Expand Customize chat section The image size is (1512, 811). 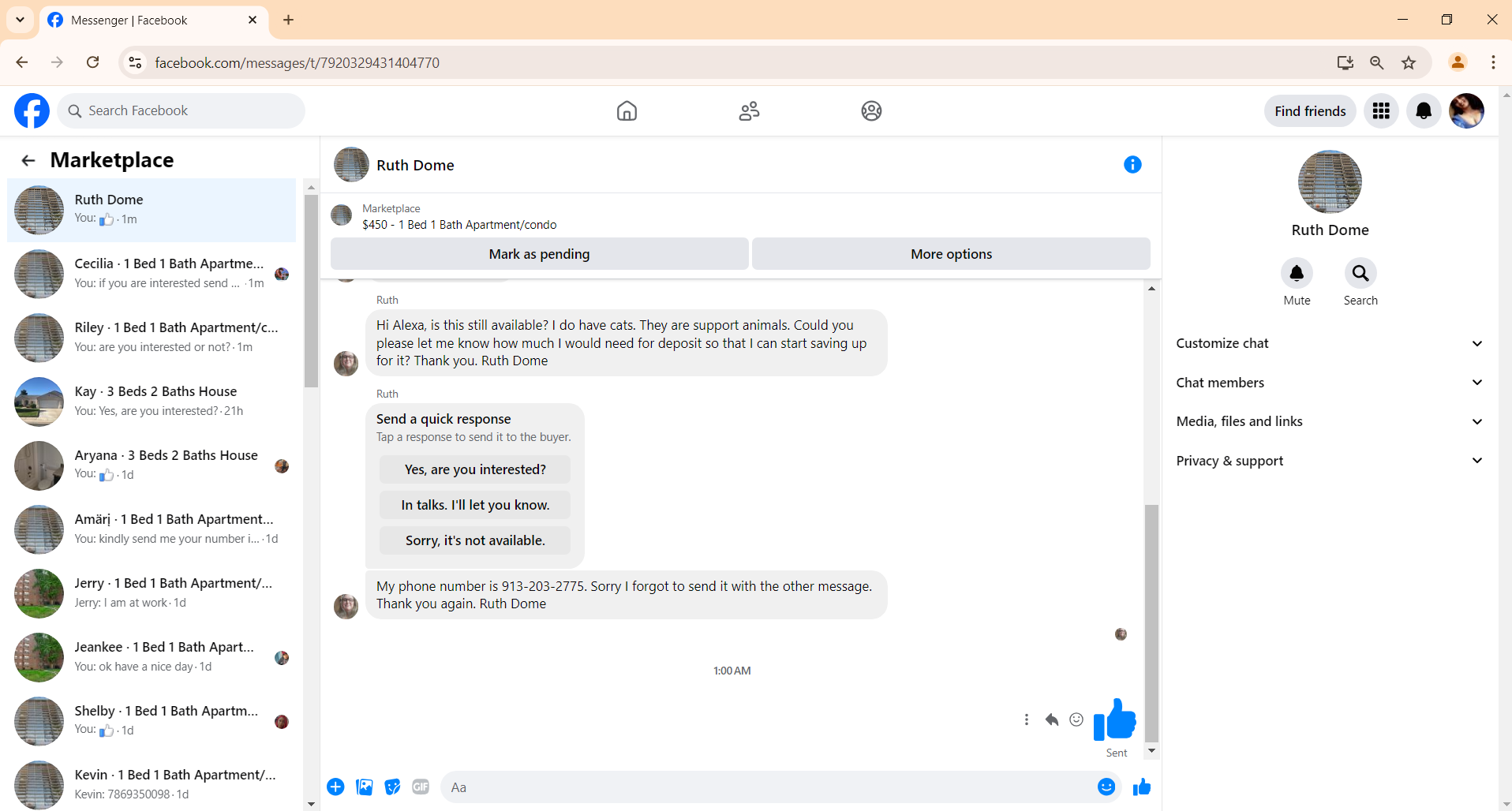coord(1330,343)
